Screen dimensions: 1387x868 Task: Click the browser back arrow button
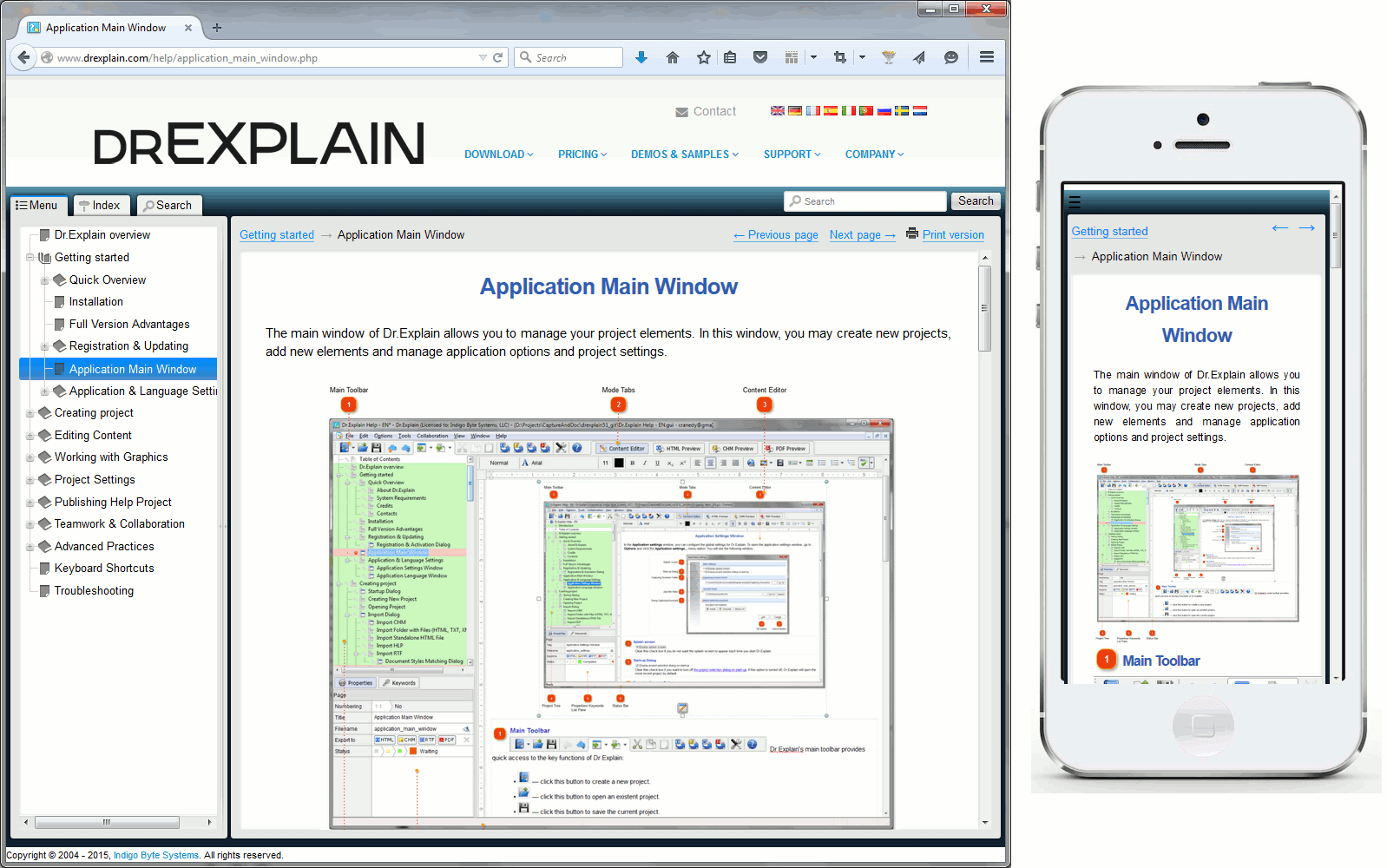click(x=23, y=57)
